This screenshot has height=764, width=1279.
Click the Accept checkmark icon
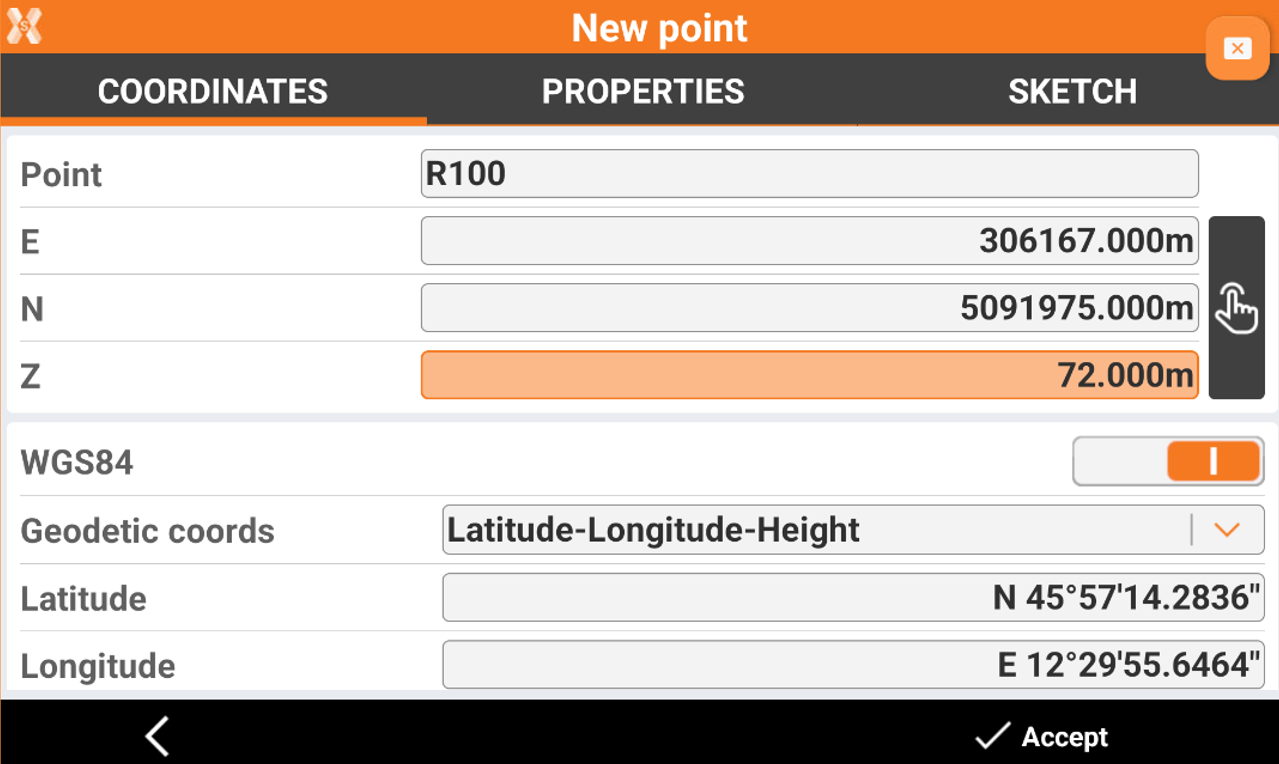coord(992,737)
